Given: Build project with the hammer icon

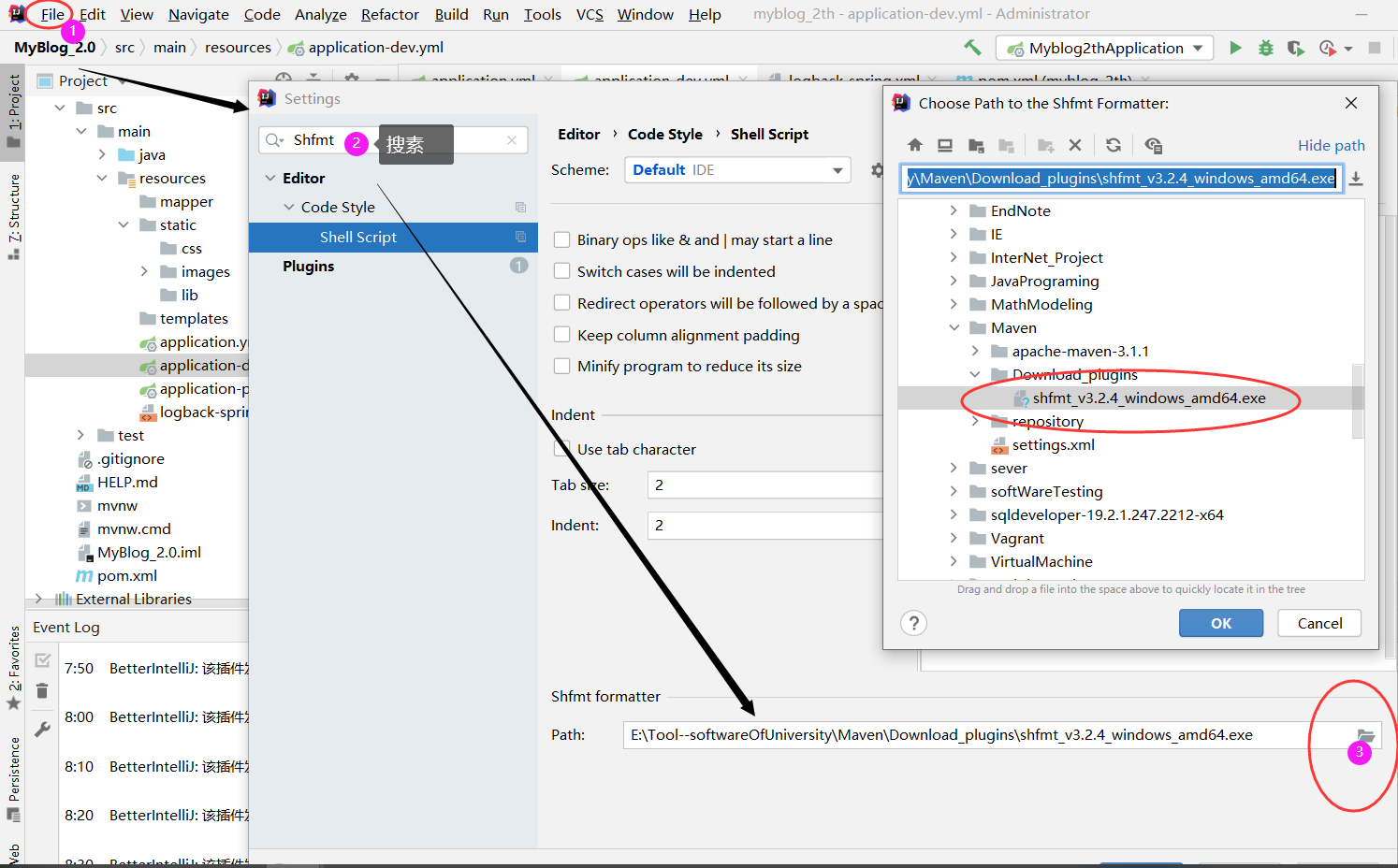Looking at the screenshot, I should click(x=971, y=47).
